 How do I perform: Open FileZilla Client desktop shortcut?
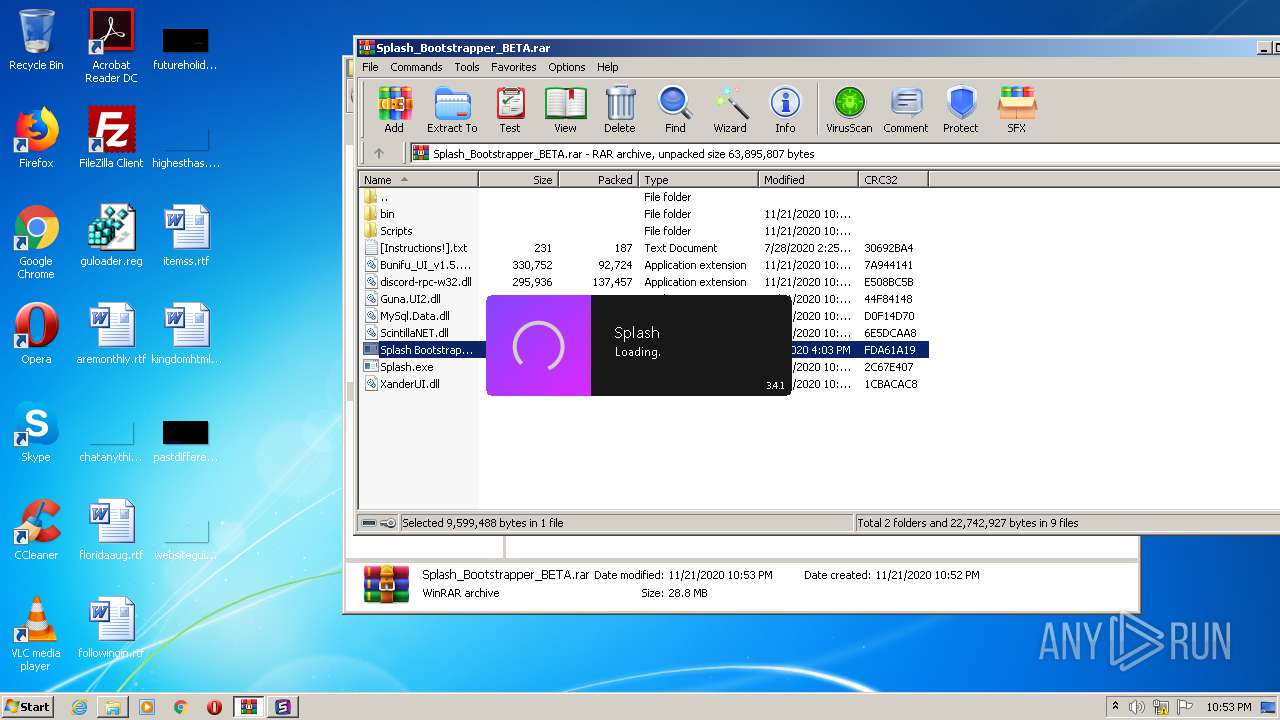pos(111,137)
